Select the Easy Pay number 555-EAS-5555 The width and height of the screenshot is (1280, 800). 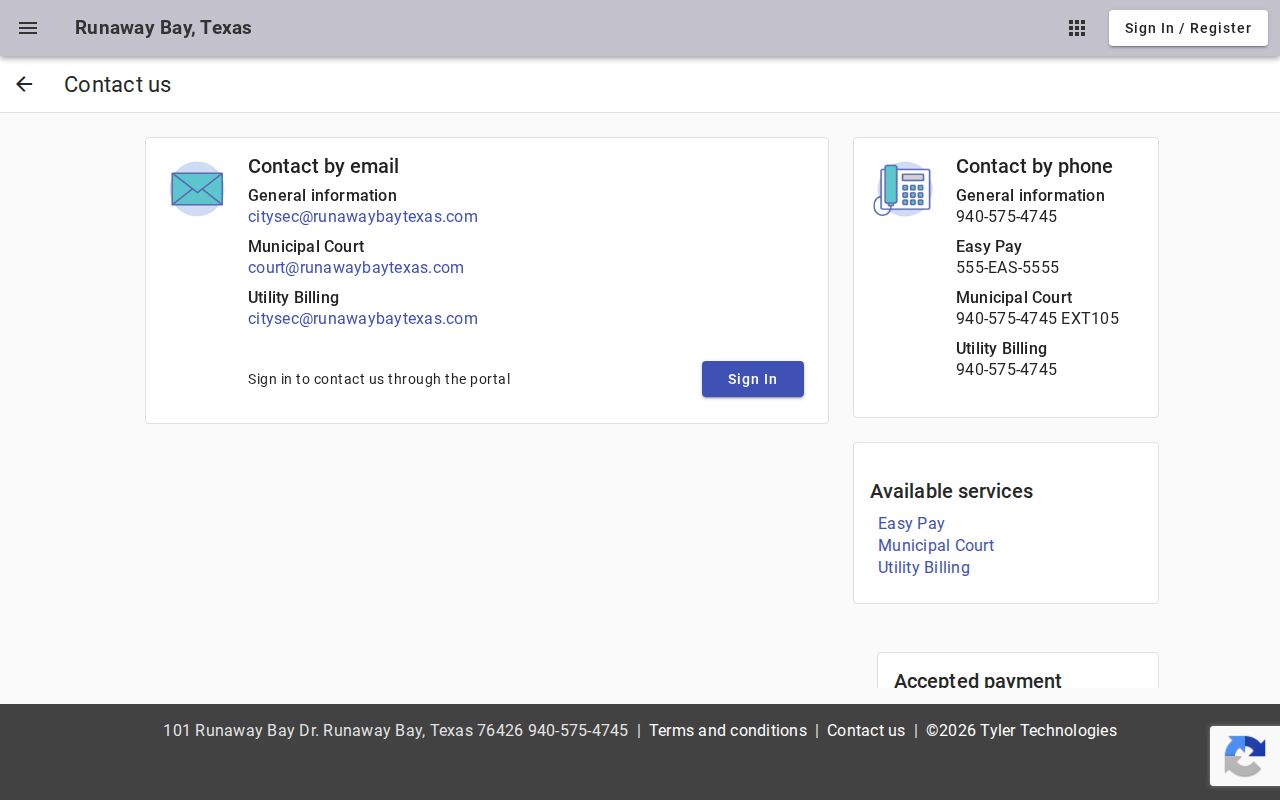1007,268
